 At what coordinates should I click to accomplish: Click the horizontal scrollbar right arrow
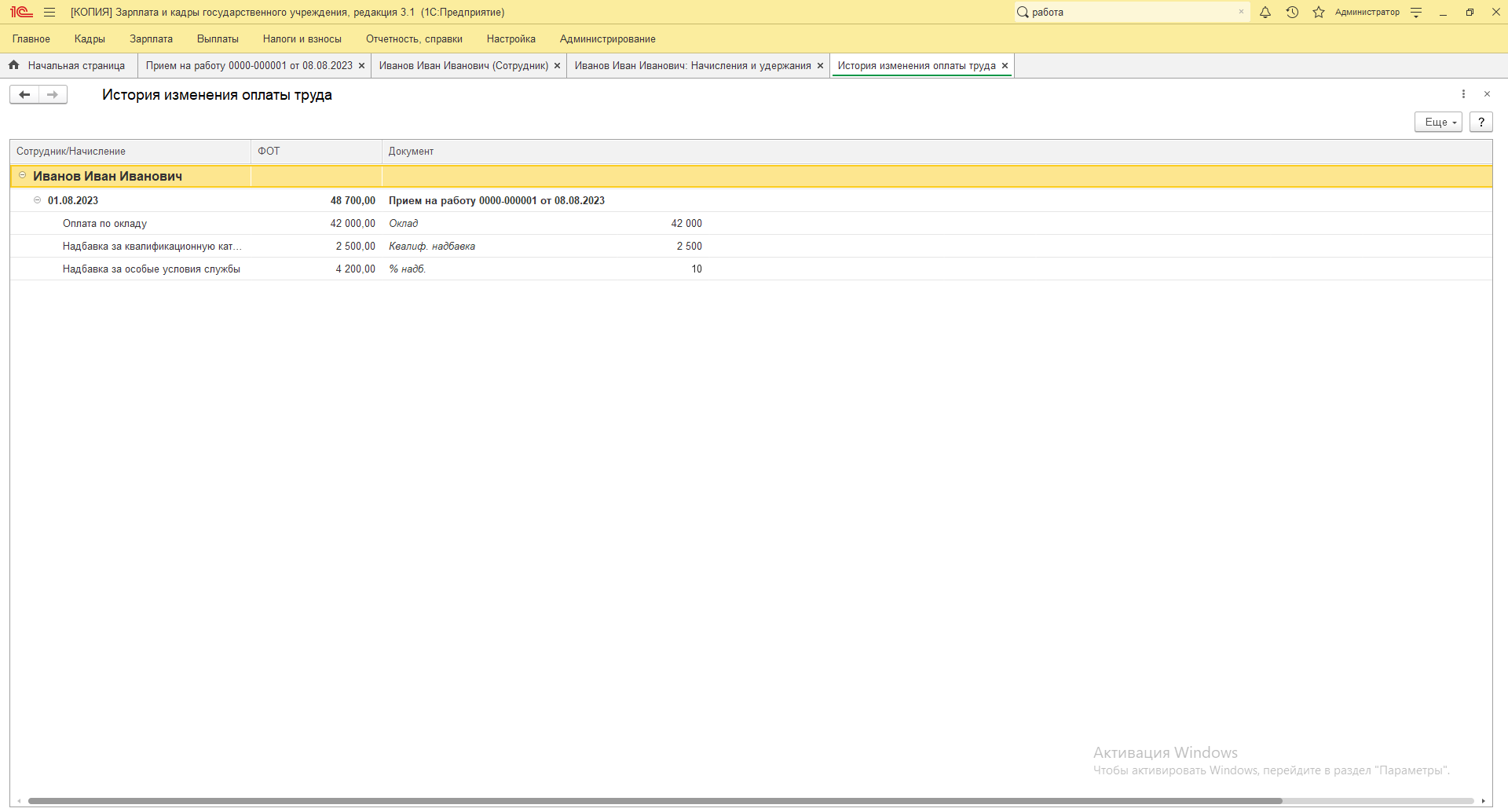tap(1483, 801)
